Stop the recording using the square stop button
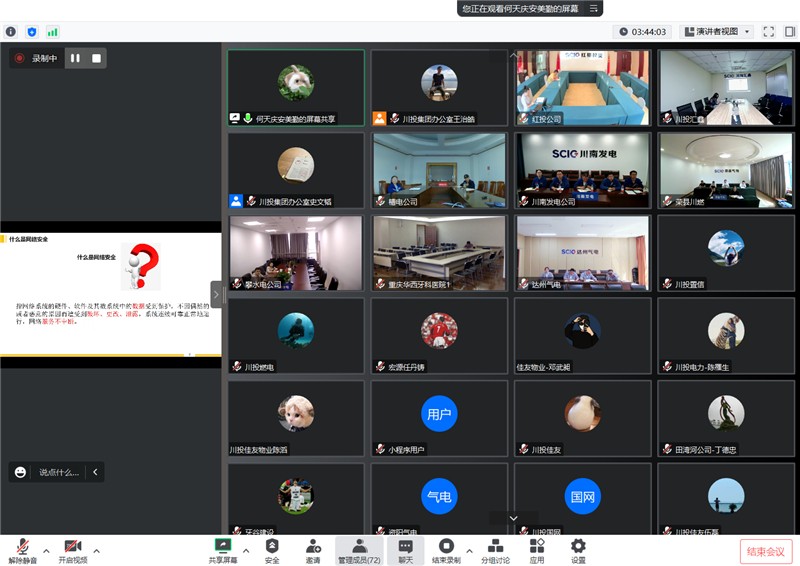This screenshot has height=566, width=800. pos(96,58)
